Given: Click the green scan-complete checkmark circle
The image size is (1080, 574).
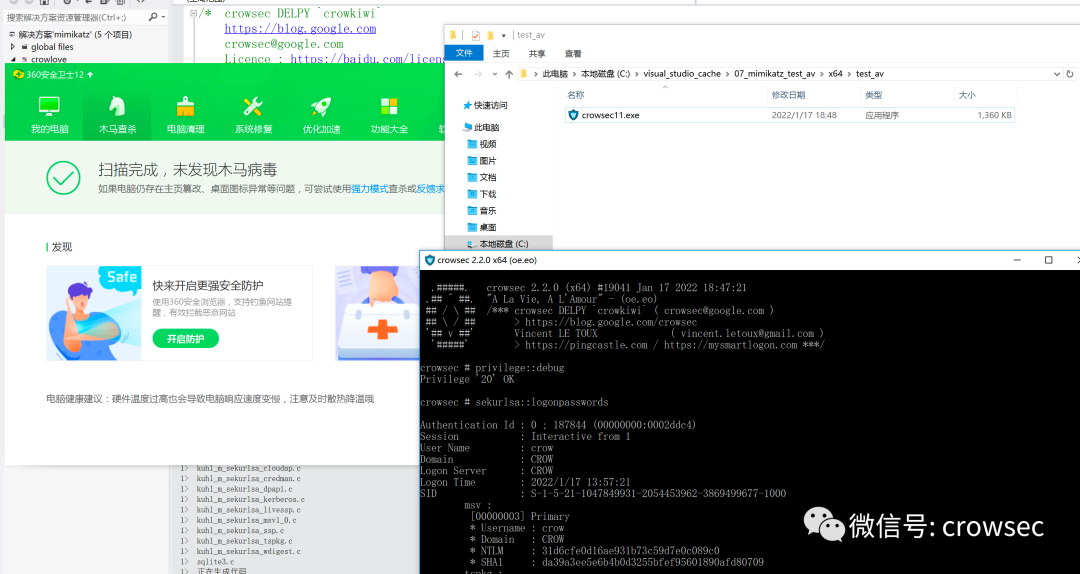Looking at the screenshot, I should tap(63, 178).
